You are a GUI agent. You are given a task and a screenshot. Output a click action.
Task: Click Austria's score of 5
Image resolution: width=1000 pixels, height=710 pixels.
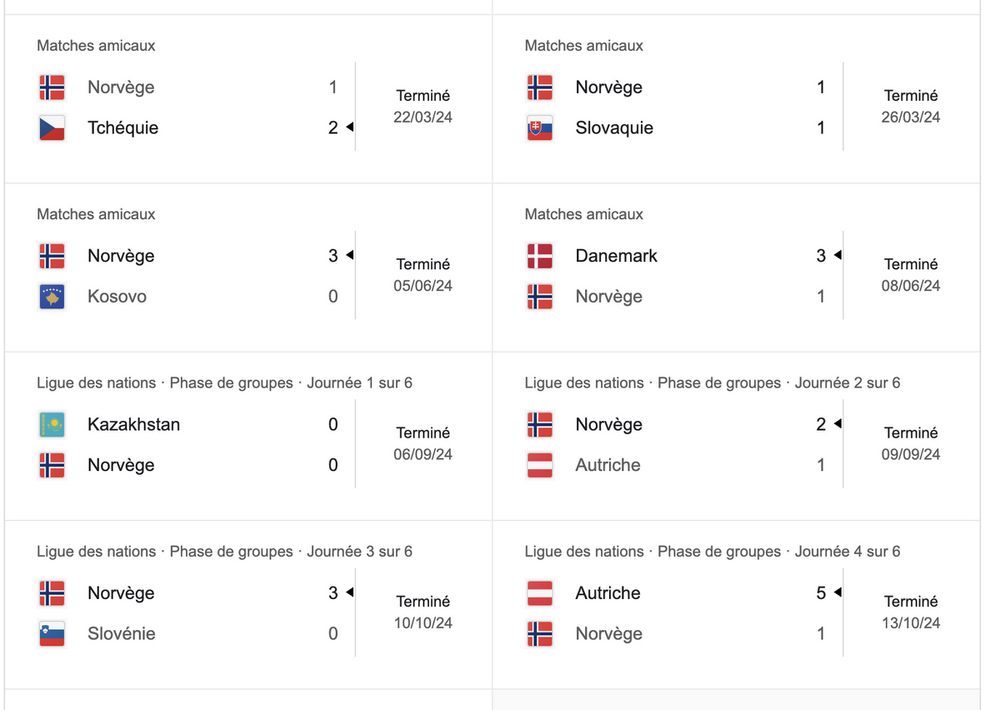[821, 593]
